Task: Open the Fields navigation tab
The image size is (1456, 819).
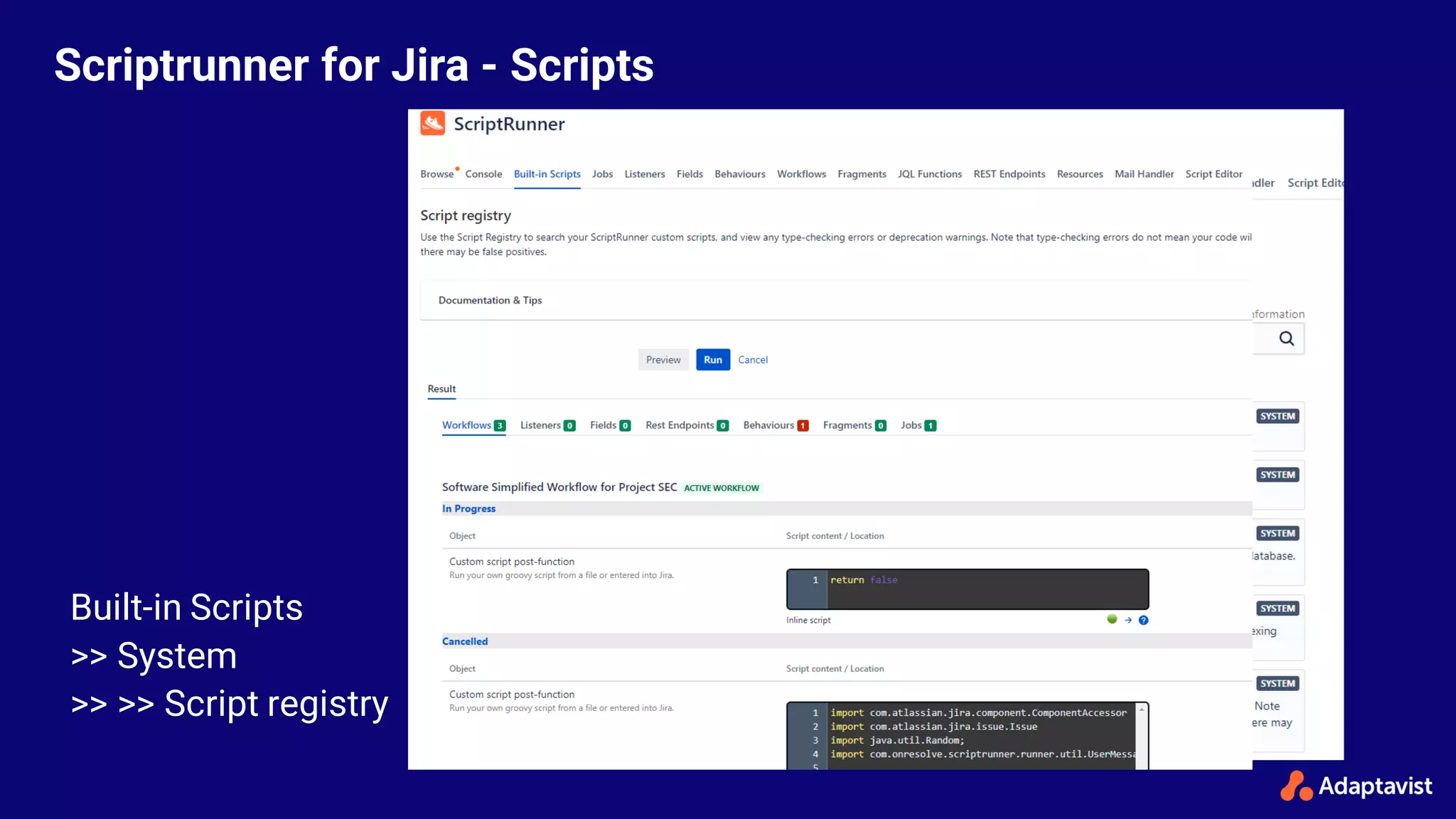Action: click(690, 174)
